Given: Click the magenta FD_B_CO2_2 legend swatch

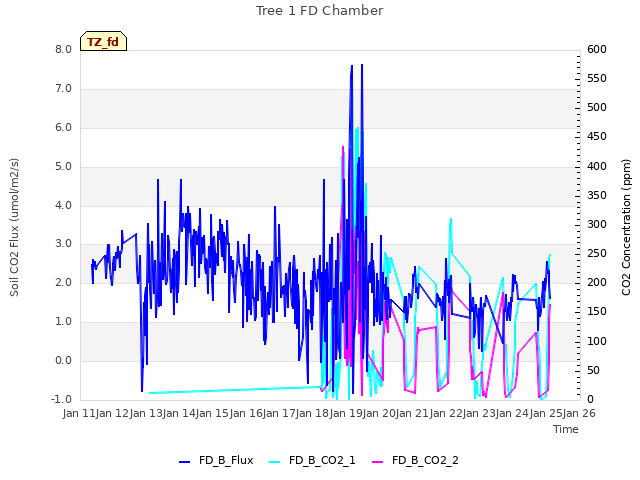Looking at the screenshot, I should click(x=378, y=462).
